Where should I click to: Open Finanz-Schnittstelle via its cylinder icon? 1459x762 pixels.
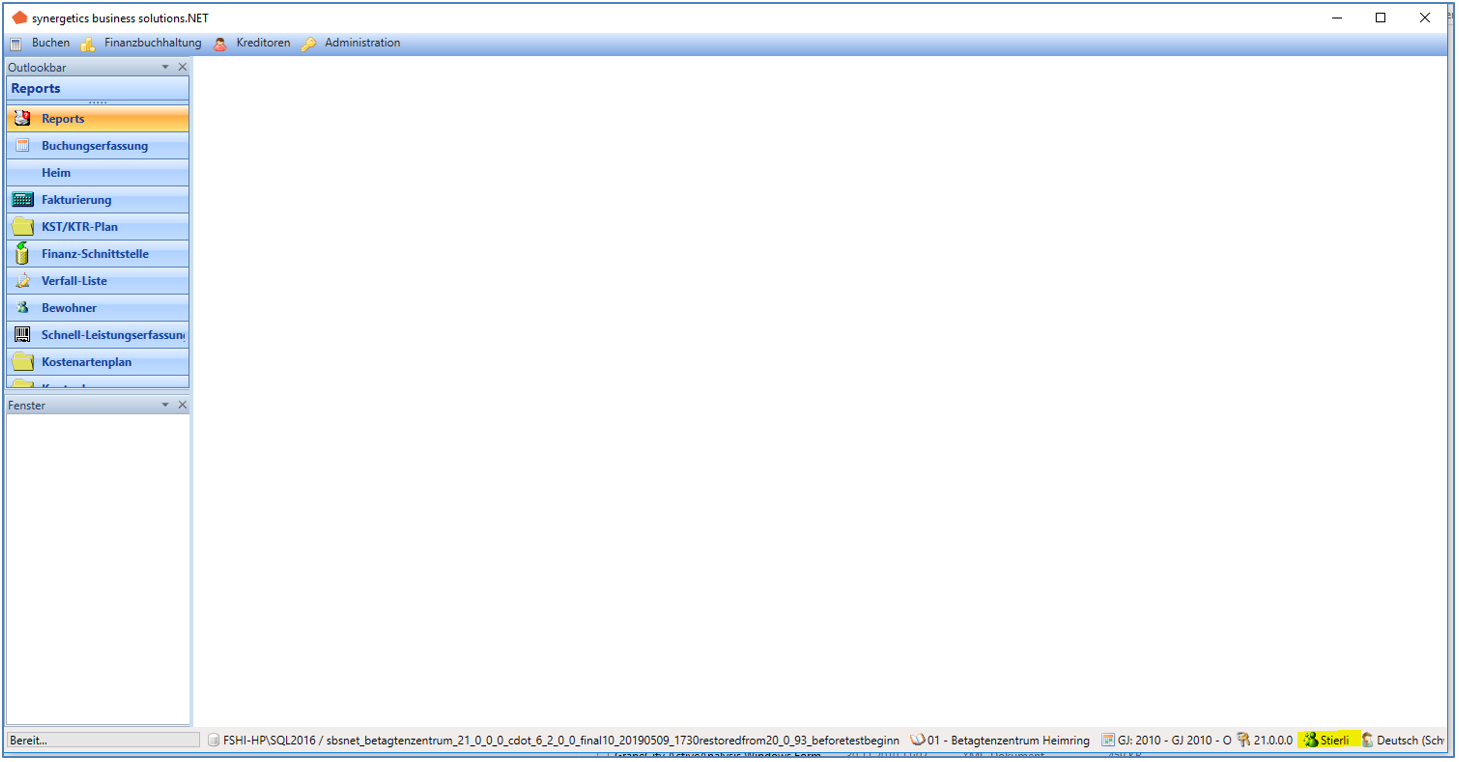[x=22, y=253]
